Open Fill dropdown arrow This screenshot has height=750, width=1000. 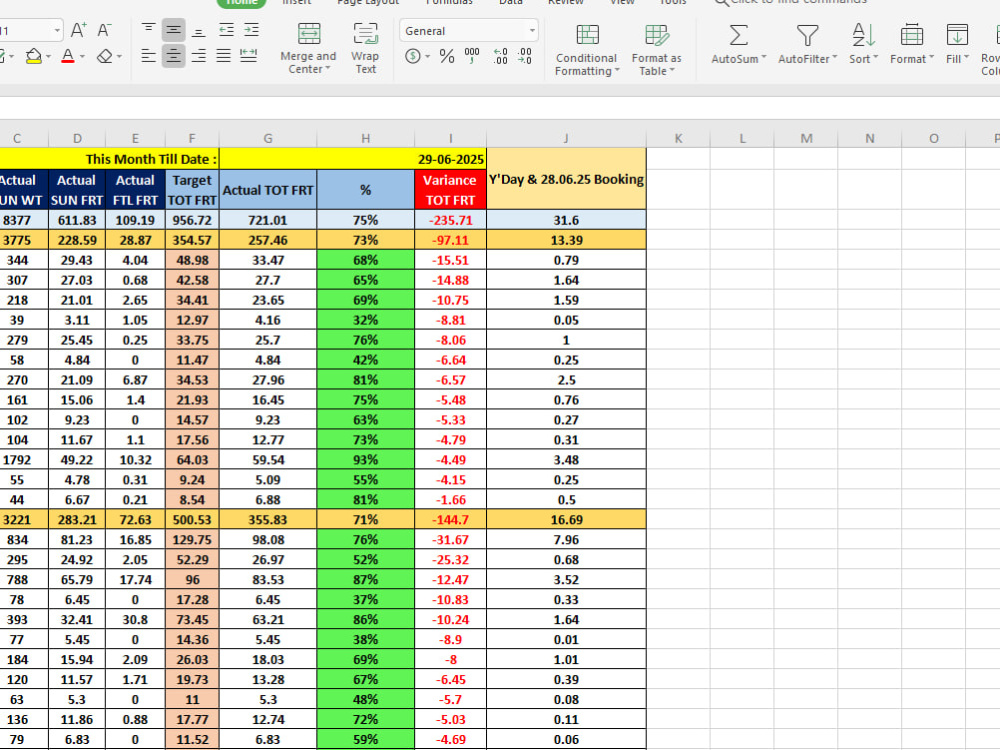(966, 57)
